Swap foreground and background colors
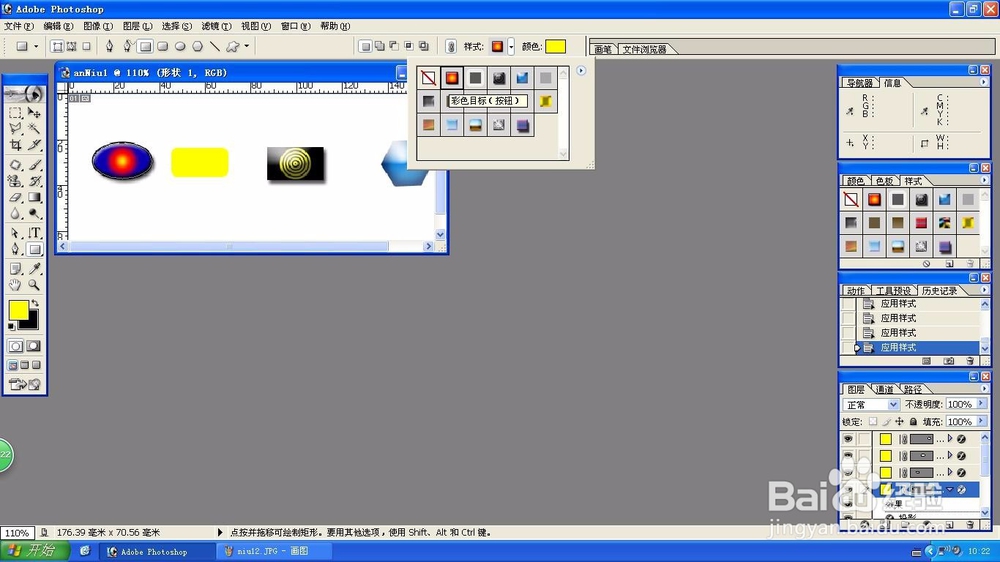The width and height of the screenshot is (1000, 562). (35, 303)
